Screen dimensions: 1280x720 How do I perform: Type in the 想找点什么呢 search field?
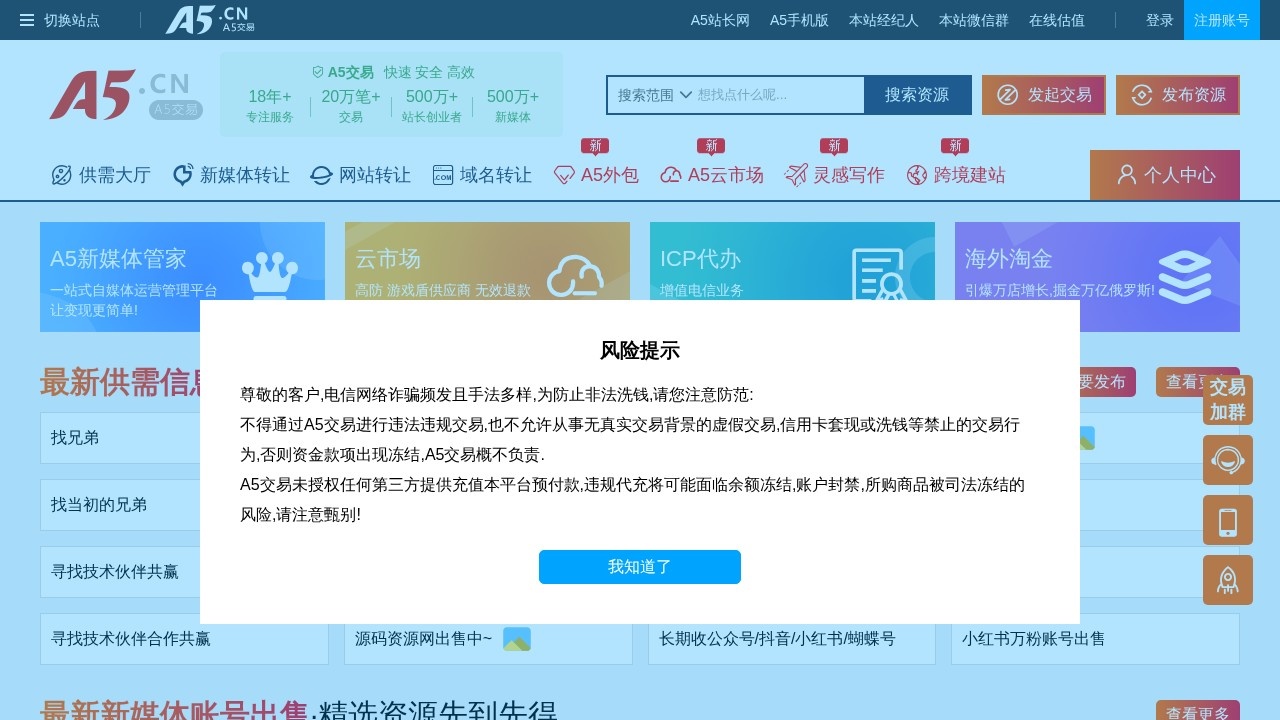click(x=778, y=95)
